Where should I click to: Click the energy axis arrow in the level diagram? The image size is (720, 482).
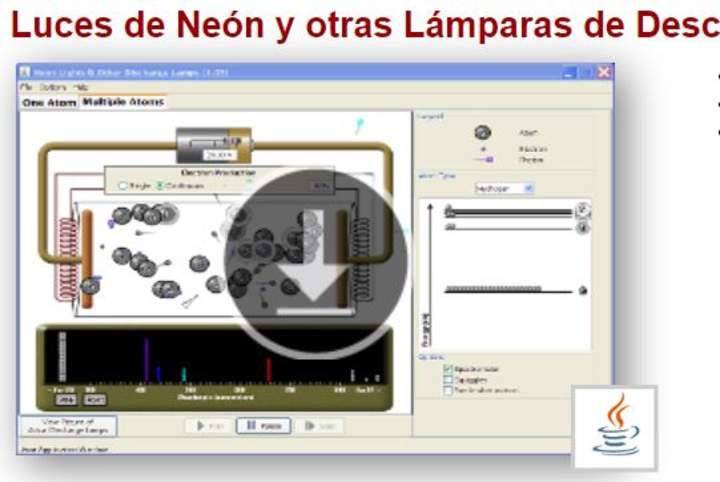tap(430, 275)
